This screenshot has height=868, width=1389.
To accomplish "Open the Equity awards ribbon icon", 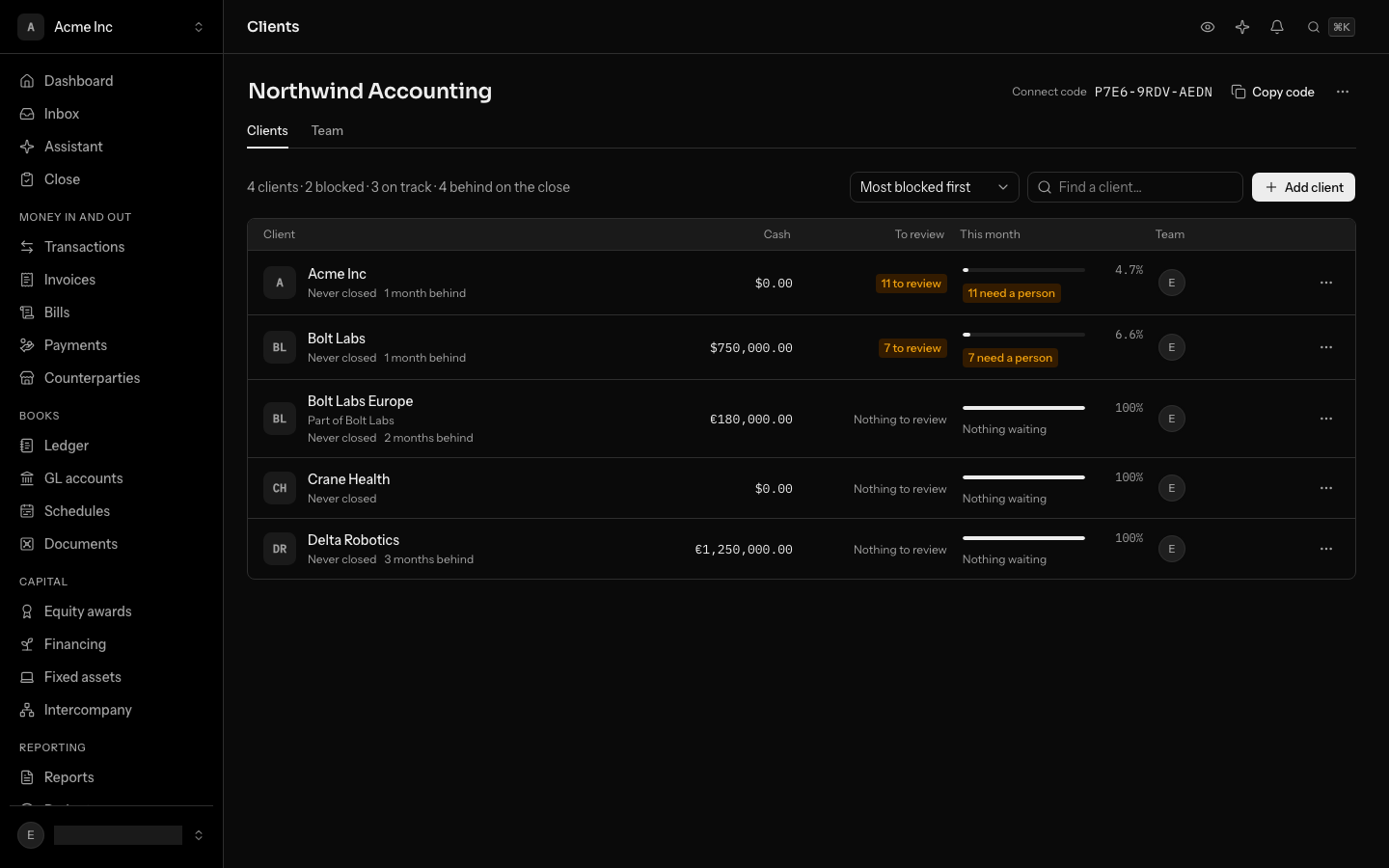I will pyautogui.click(x=27, y=611).
